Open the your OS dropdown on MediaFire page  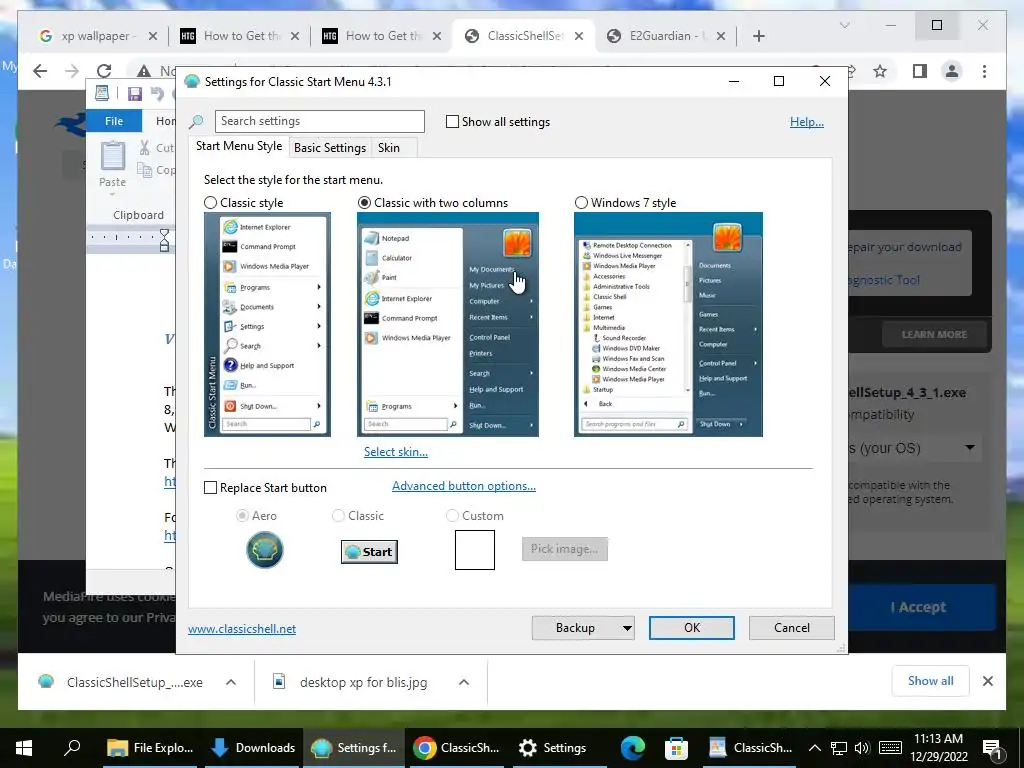coord(914,448)
